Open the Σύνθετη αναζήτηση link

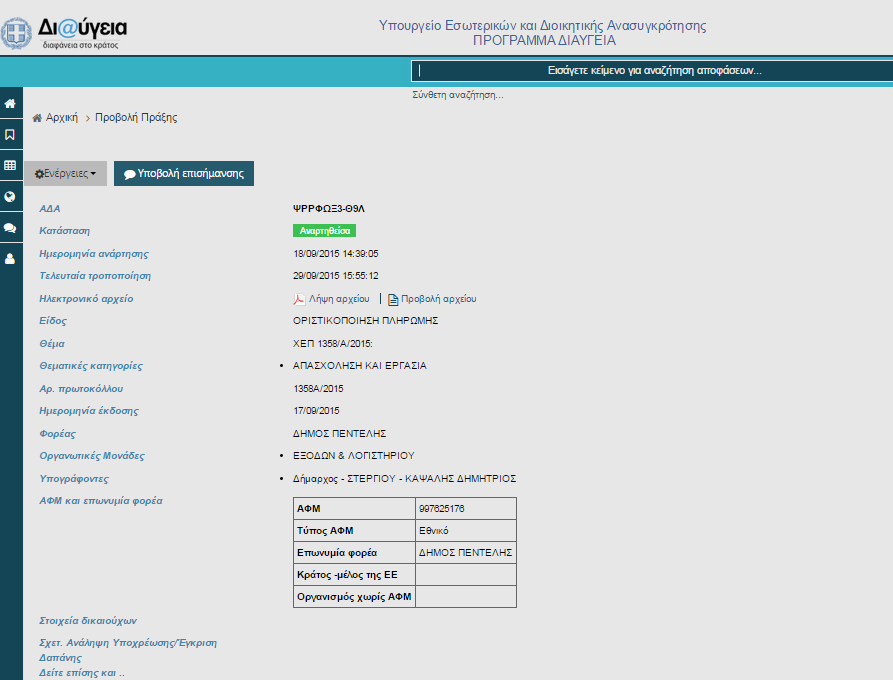pyautogui.click(x=457, y=95)
